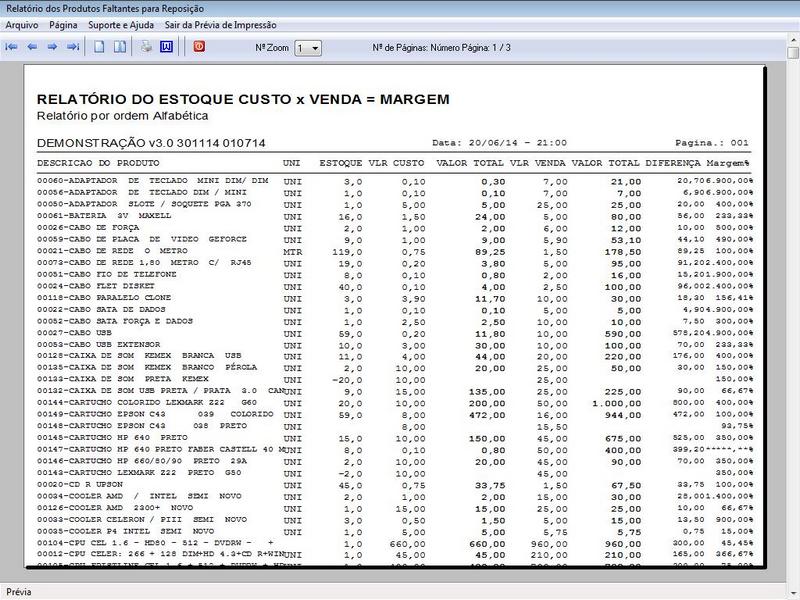Click row 00060-ADAPTADOR DE TECLADO MINI DIM
The width and height of the screenshot is (800, 600).
click(x=394, y=181)
